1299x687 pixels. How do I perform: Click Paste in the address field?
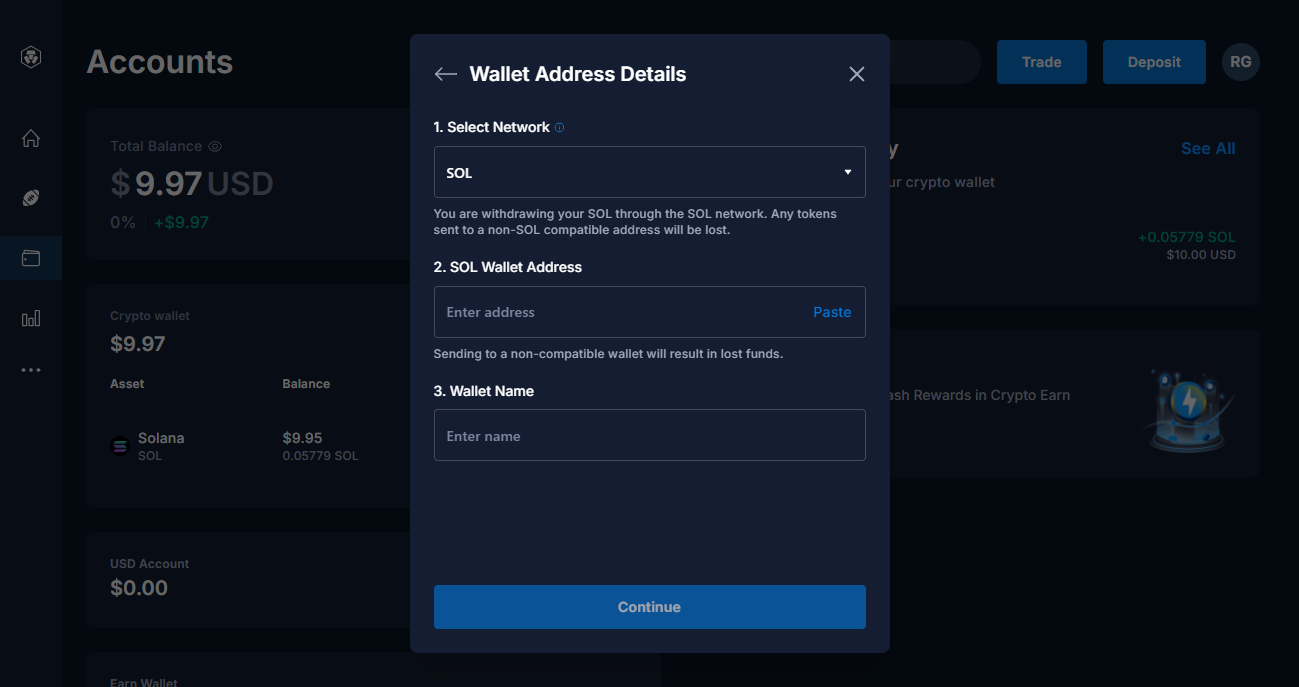(832, 312)
